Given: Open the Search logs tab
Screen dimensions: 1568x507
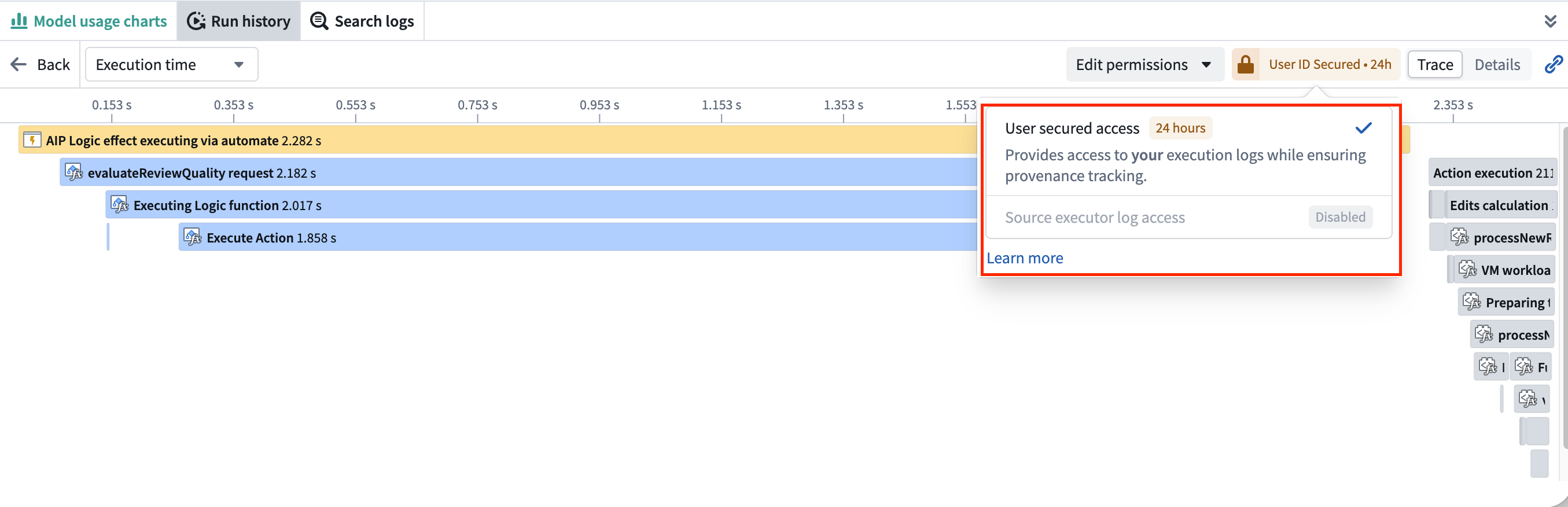Looking at the screenshot, I should [362, 21].
